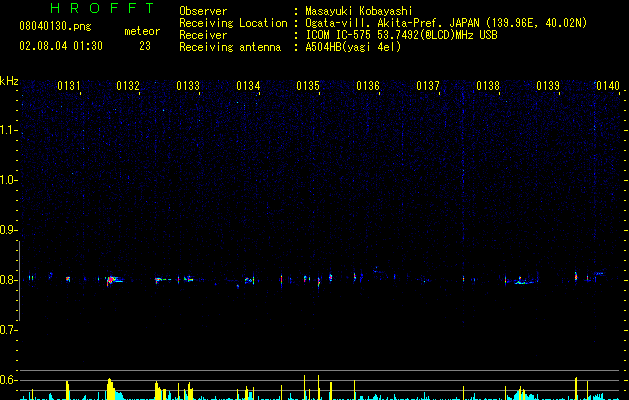Click the strong meteor echo near 0132
629x400 pixels.
click(114, 280)
